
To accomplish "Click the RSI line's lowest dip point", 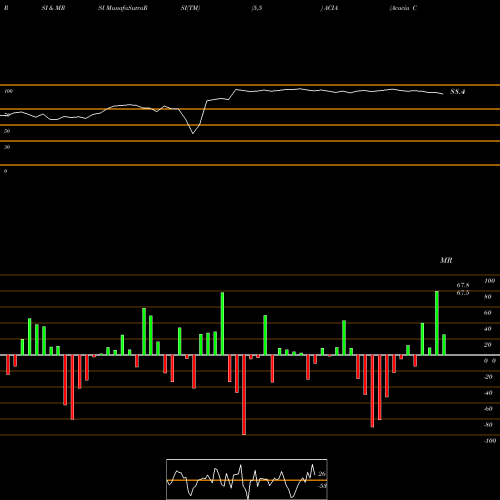I will [x=193, y=133].
